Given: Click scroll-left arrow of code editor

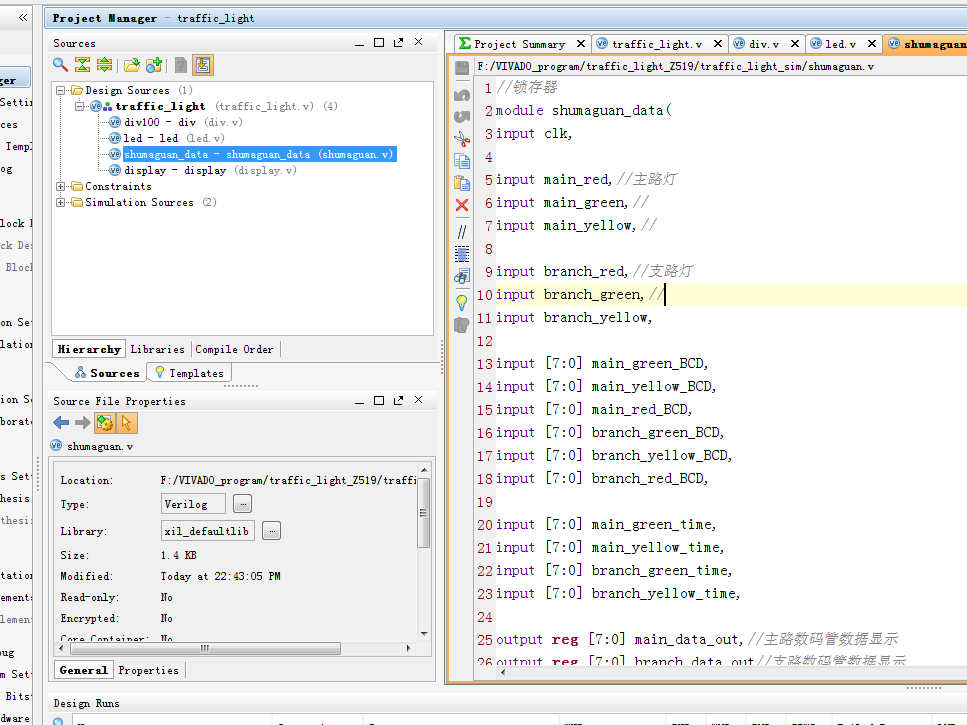Looking at the screenshot, I should (503, 672).
